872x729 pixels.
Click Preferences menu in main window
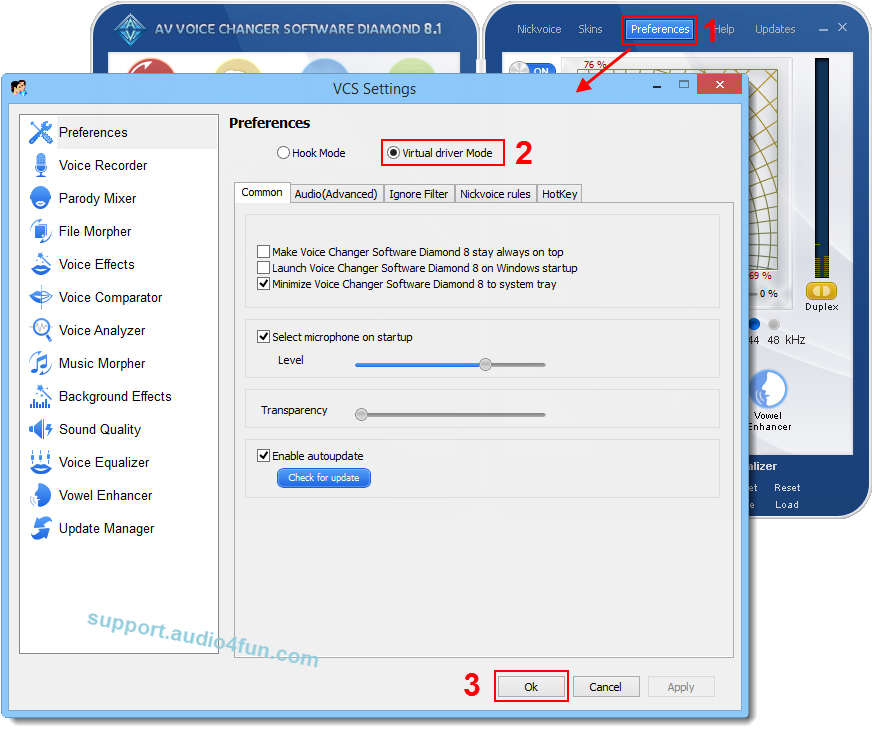pyautogui.click(x=660, y=29)
